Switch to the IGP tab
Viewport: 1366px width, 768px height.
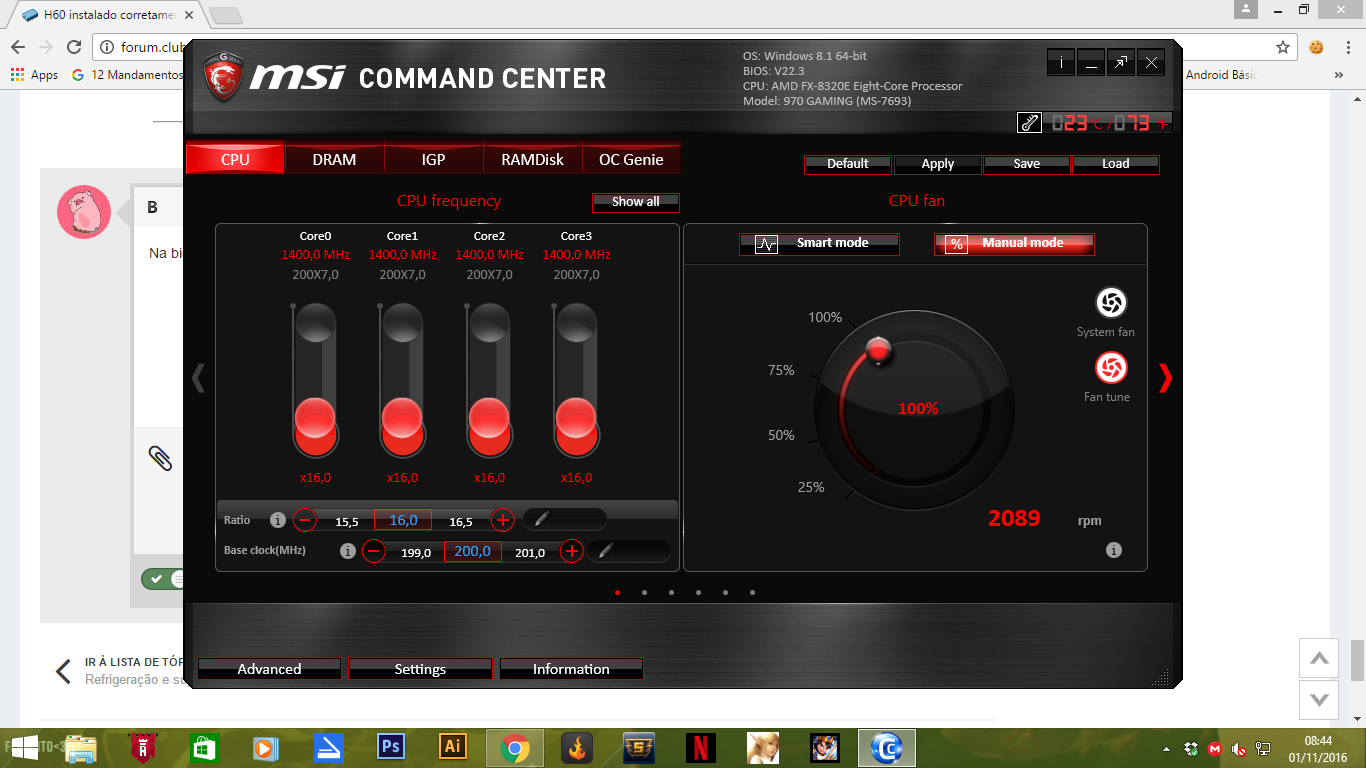pos(433,159)
